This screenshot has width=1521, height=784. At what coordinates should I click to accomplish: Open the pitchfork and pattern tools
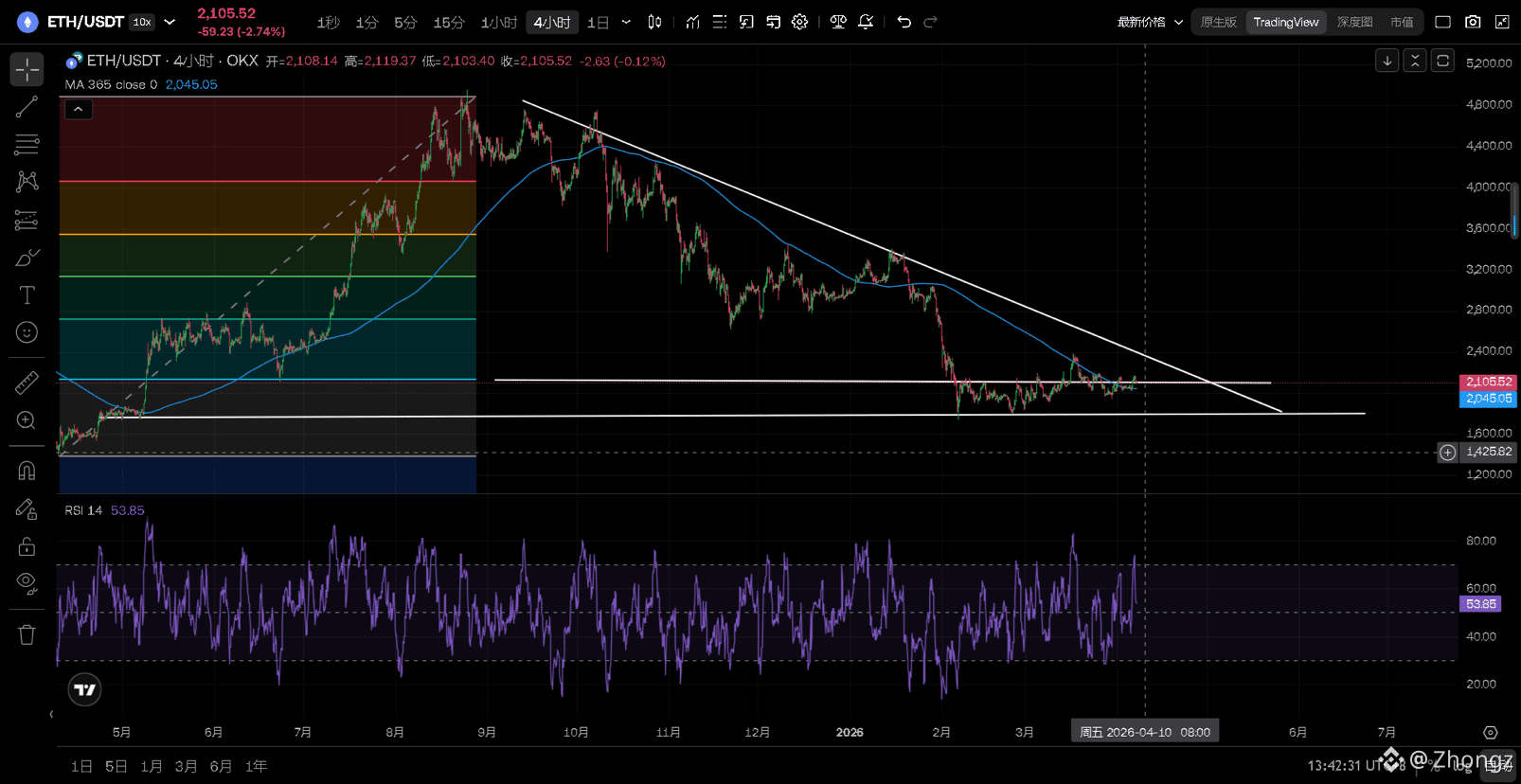pyautogui.click(x=27, y=182)
